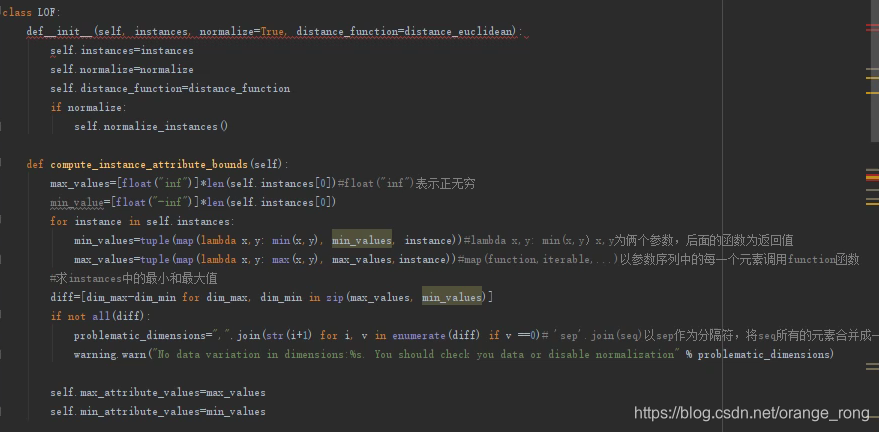Place cursor on 'def __init__' method name

tap(60, 31)
